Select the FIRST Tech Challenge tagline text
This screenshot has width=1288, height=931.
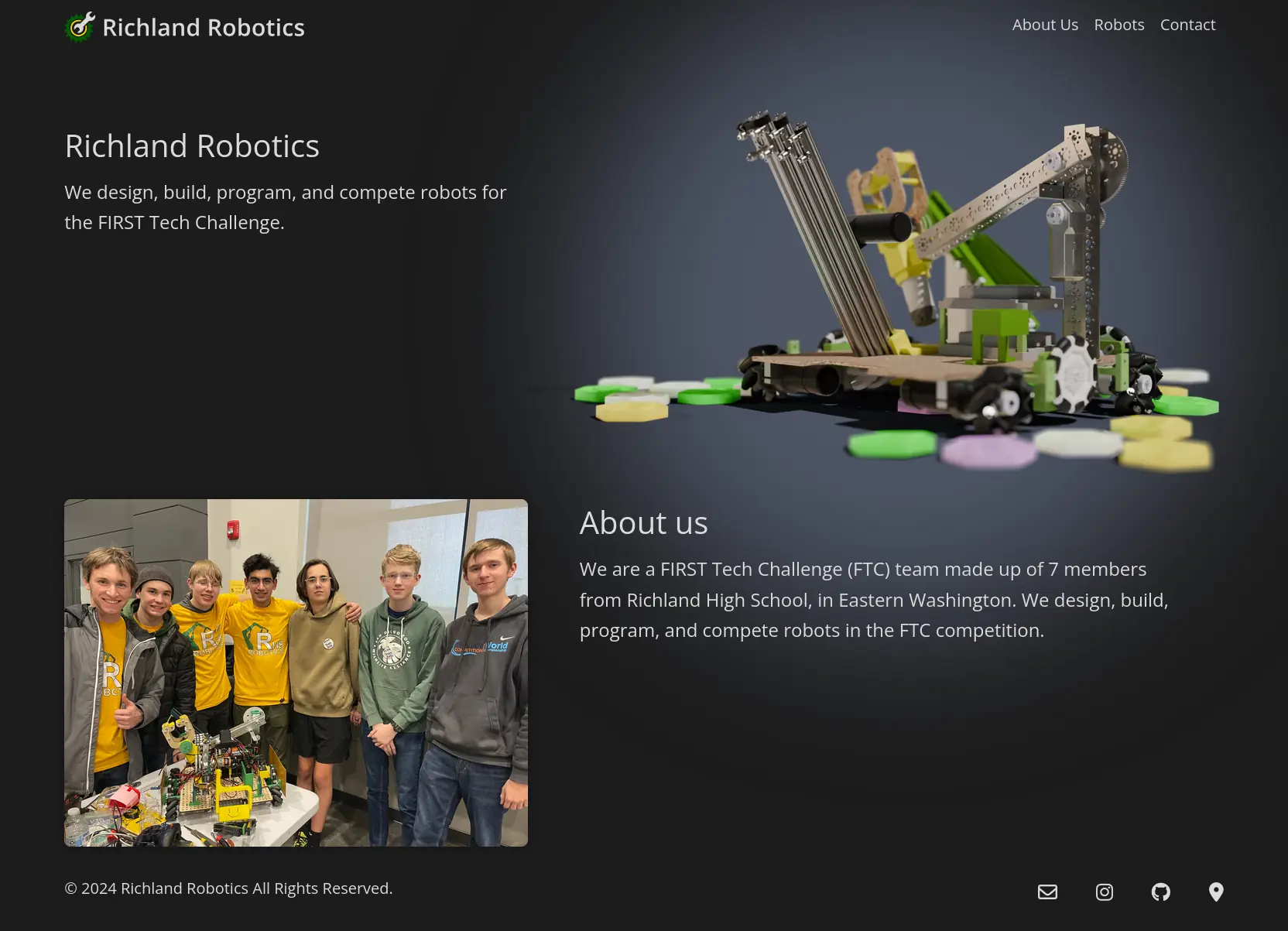click(285, 207)
